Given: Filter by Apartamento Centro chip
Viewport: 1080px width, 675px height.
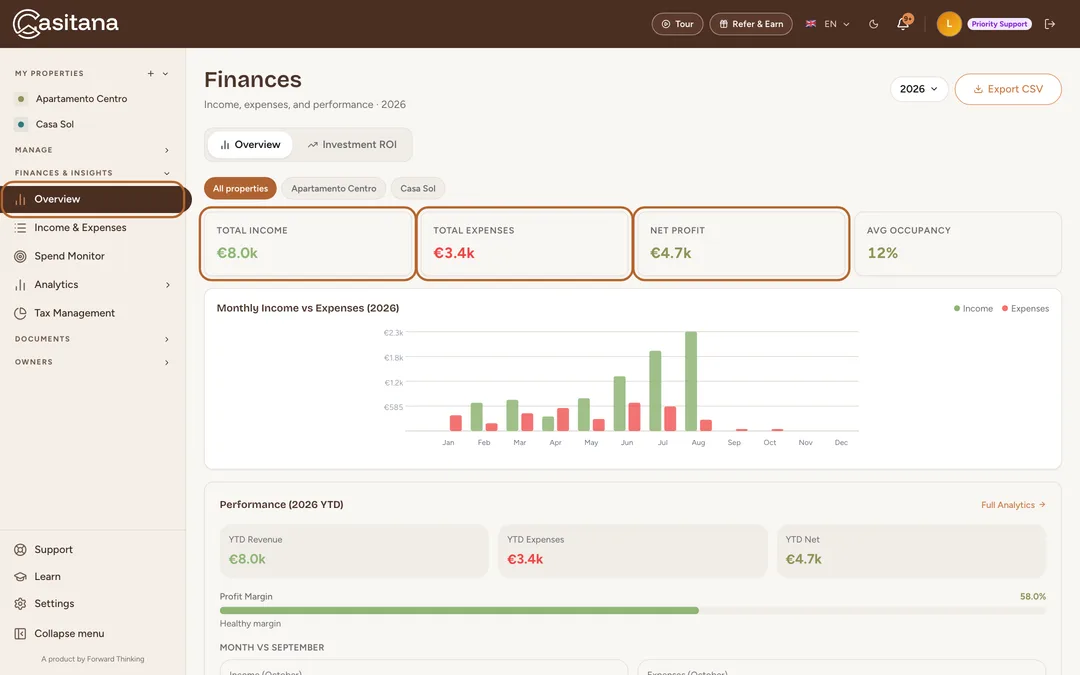Looking at the screenshot, I should pos(333,188).
